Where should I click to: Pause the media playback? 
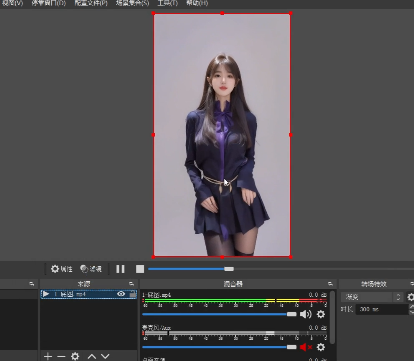click(120, 269)
